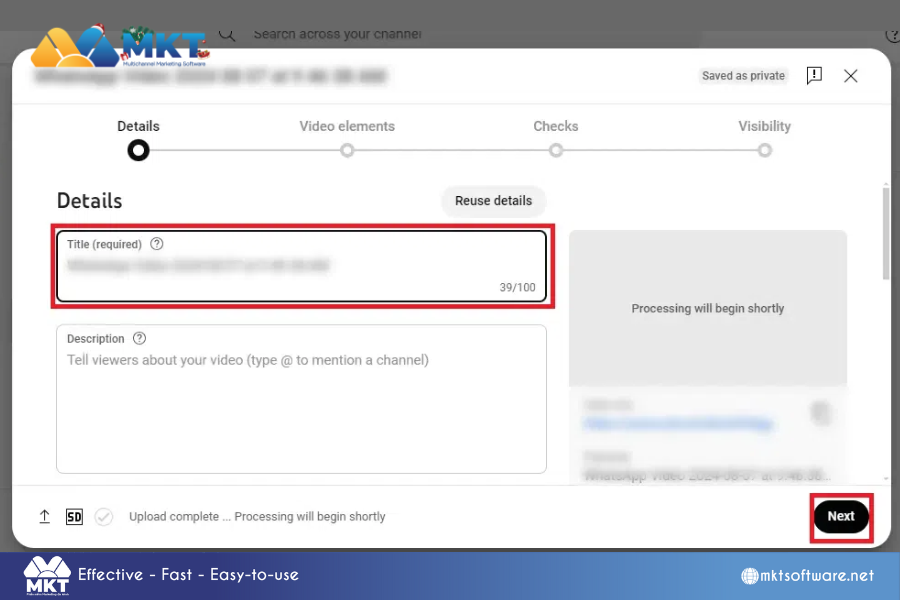Click the send feedback icon

point(814,75)
